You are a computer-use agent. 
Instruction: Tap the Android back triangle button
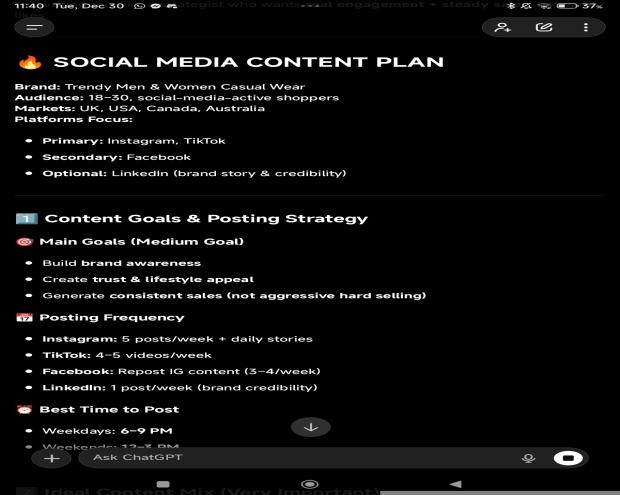coord(456,484)
